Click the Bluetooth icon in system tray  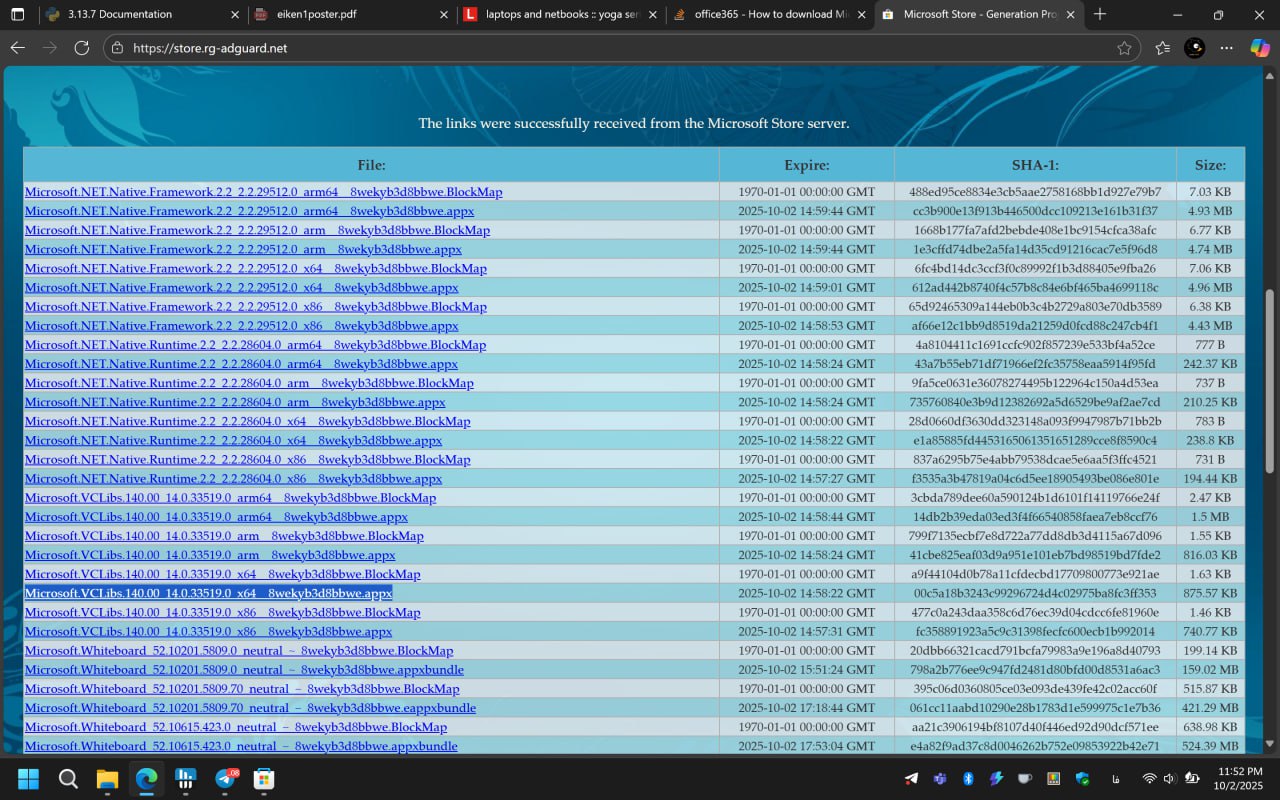pos(968,779)
